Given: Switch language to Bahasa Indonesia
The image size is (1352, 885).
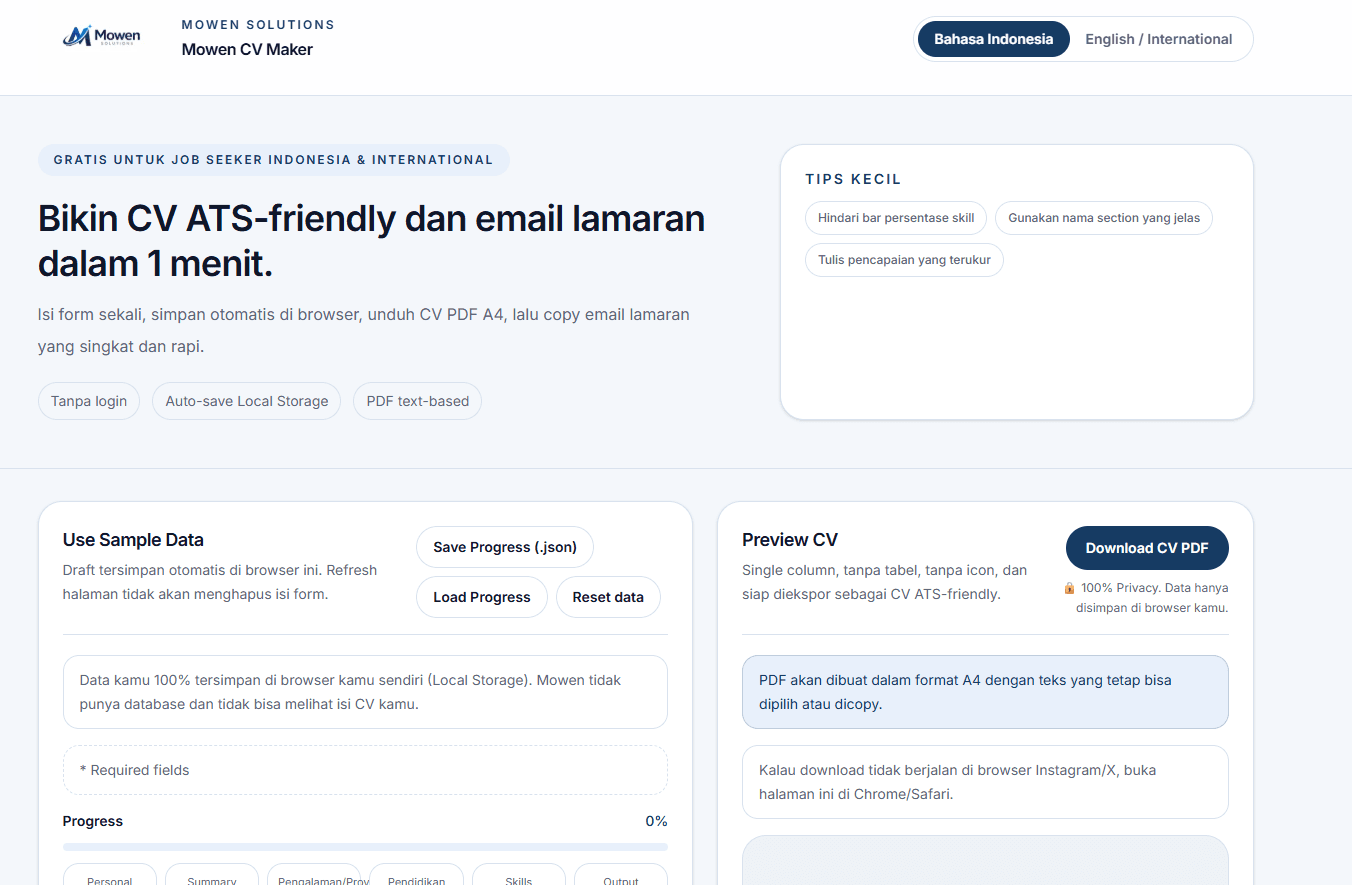Looking at the screenshot, I should tap(993, 39).
